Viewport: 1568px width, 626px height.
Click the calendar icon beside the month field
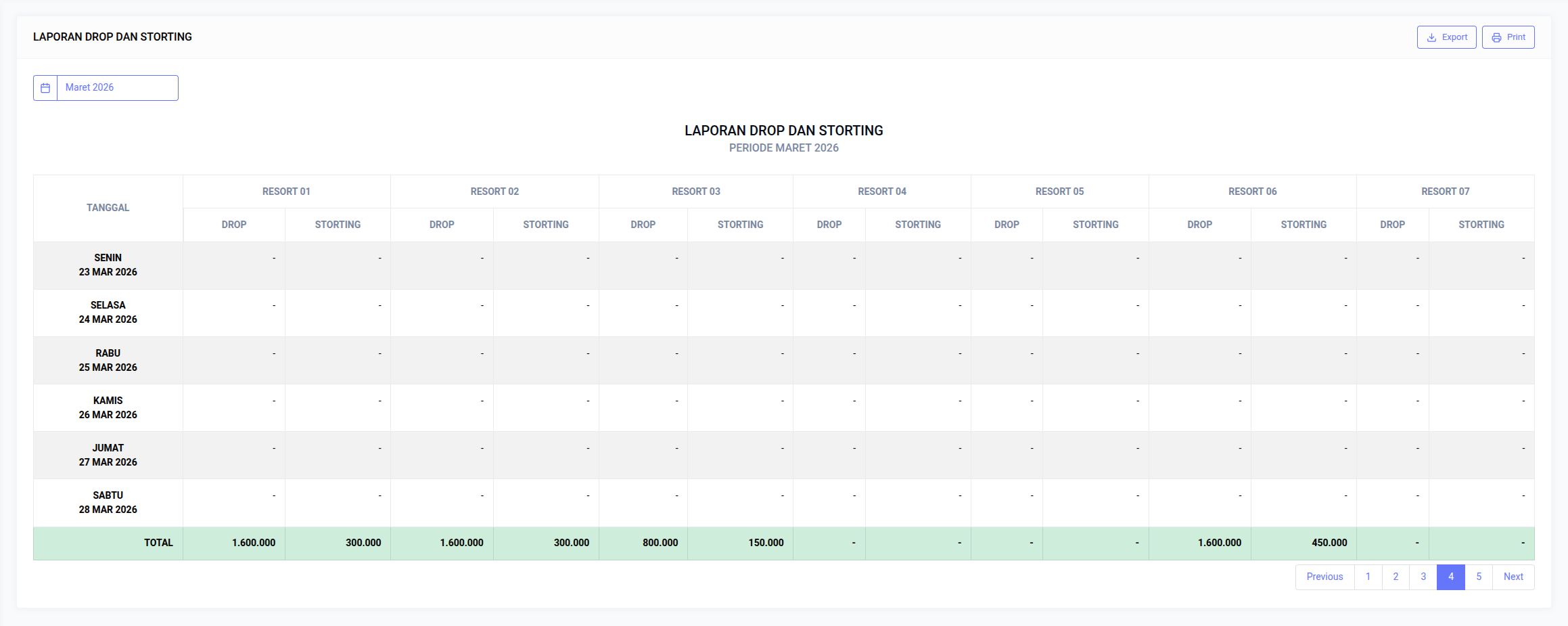(45, 88)
